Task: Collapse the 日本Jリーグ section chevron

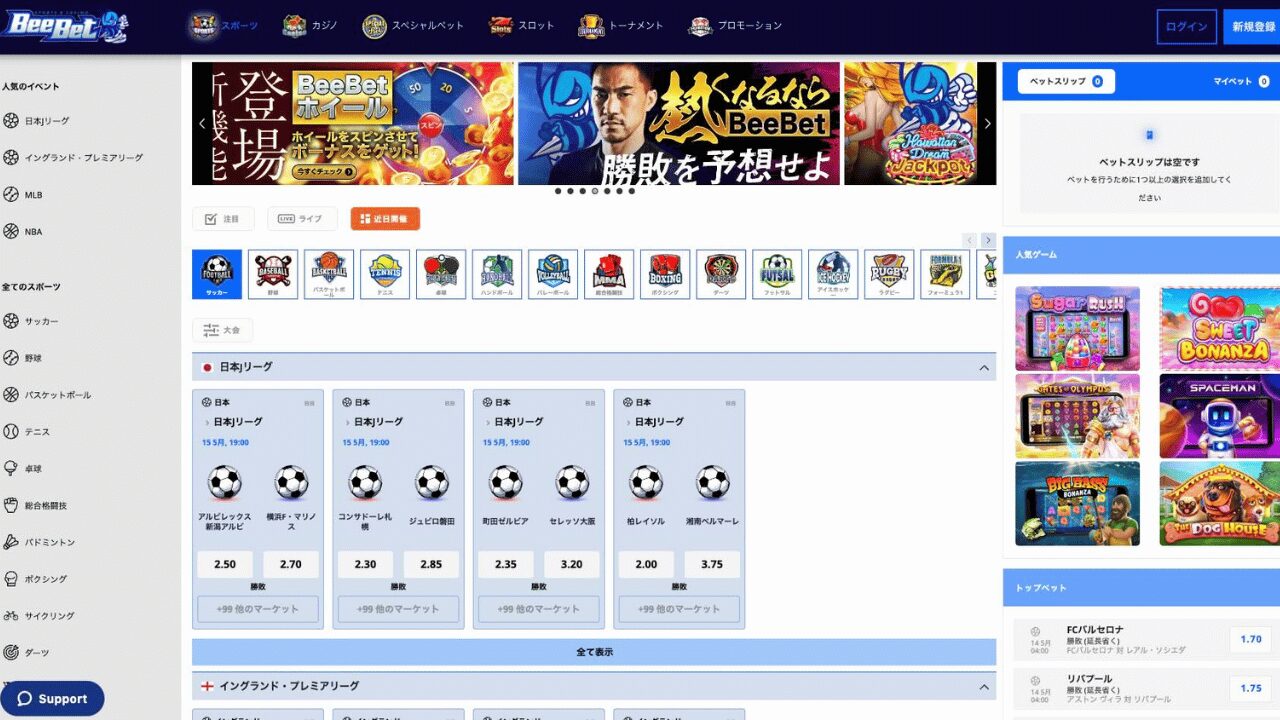Action: coord(984,368)
